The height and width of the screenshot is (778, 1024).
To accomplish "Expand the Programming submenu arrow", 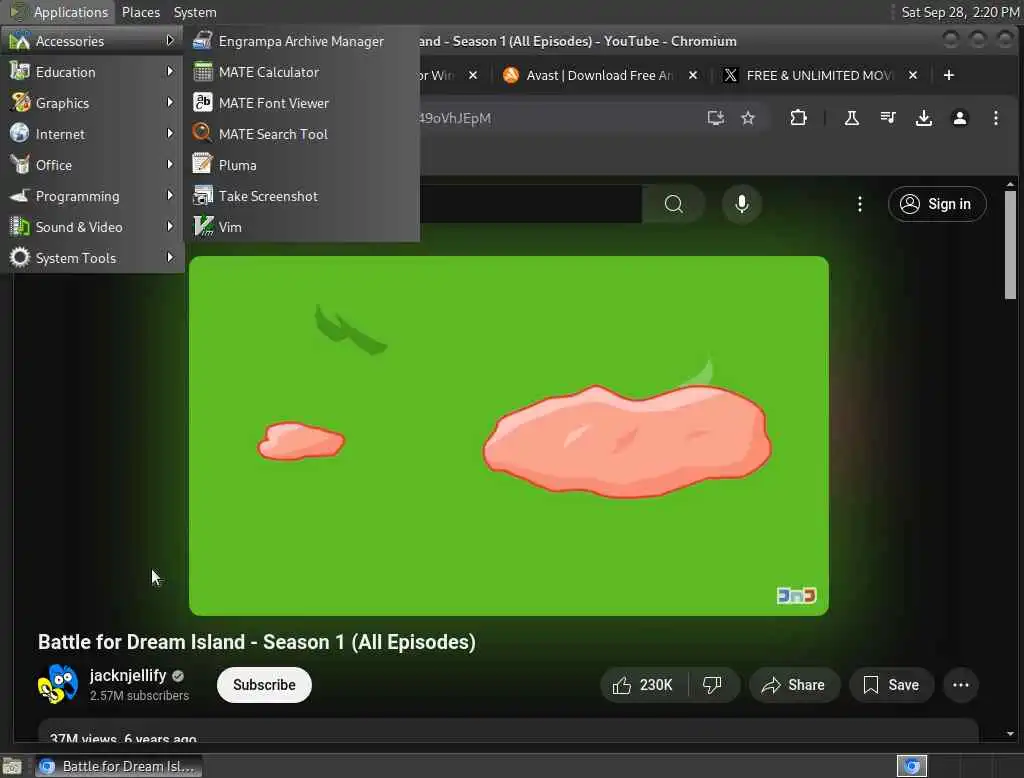I will (170, 195).
